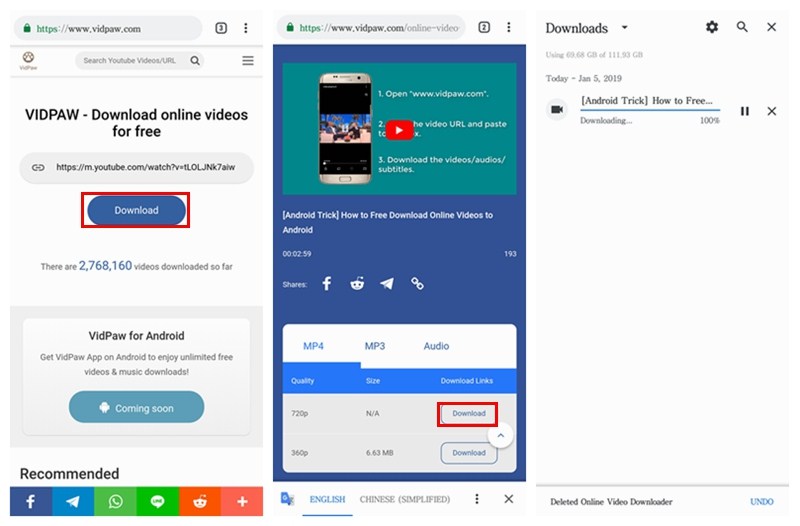Click the video camera icon of the download
The height and width of the screenshot is (526, 800).
click(x=557, y=110)
